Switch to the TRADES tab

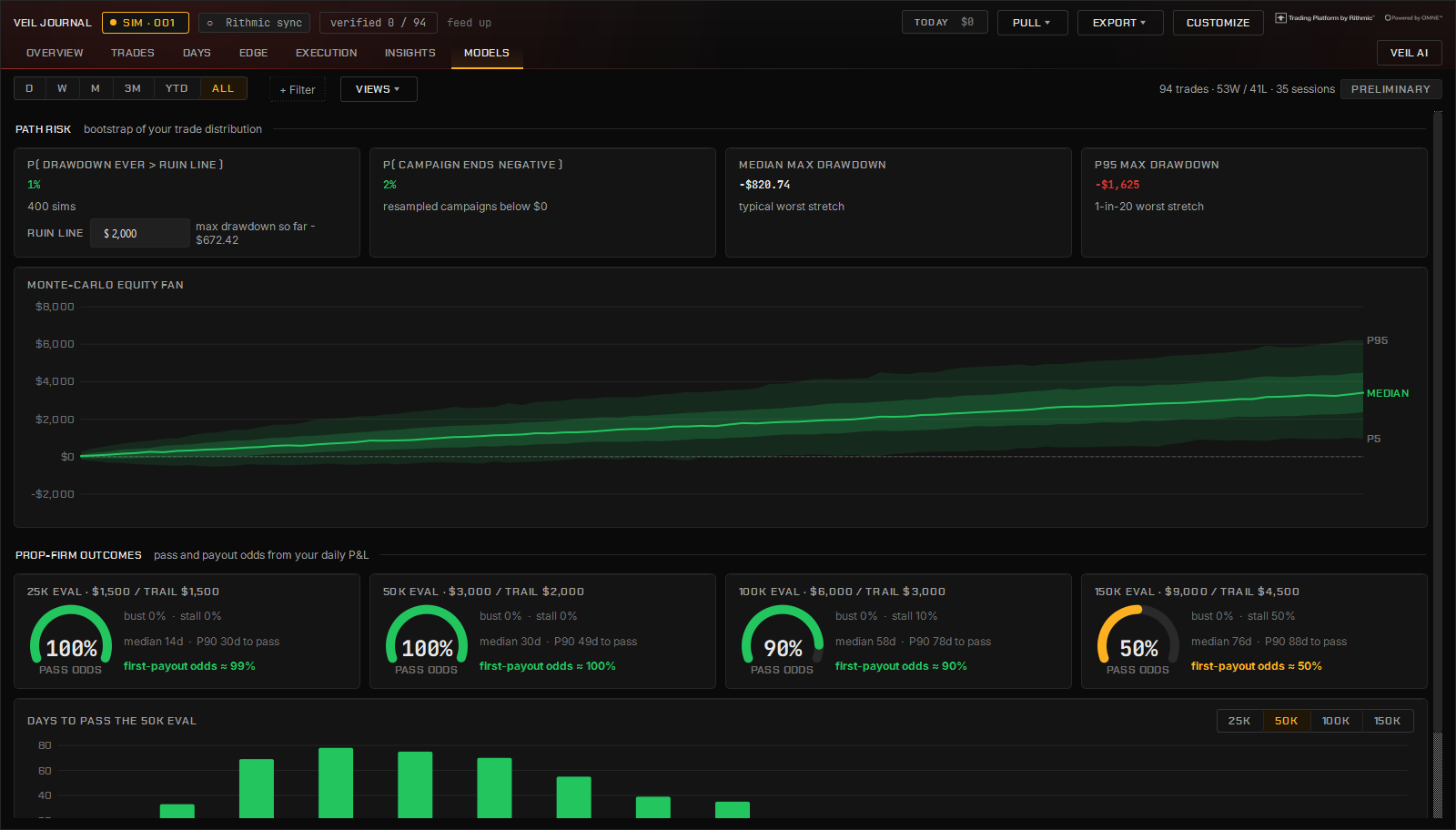(x=133, y=53)
